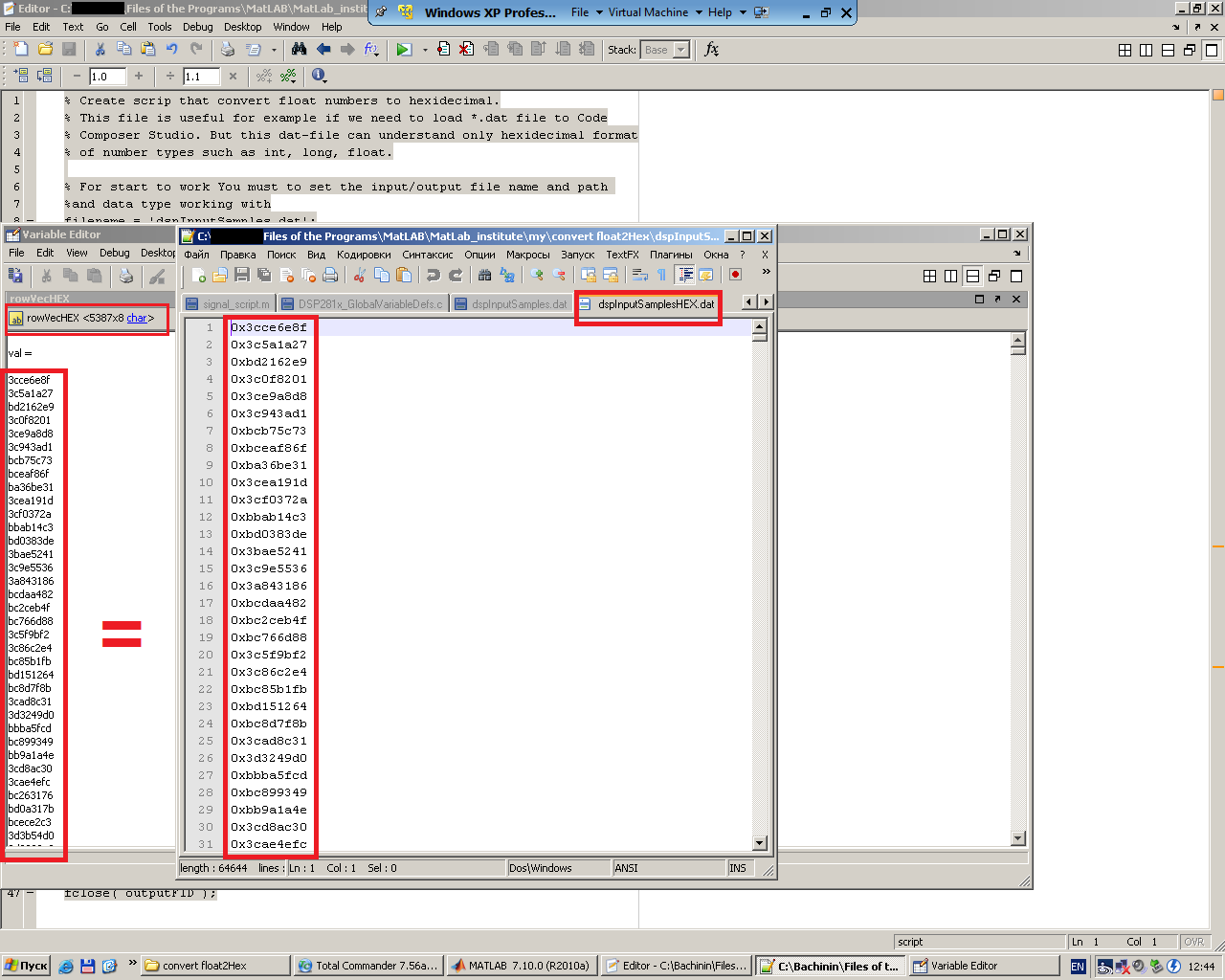The image size is (1225, 980).
Task: Click Clear all breakpoints icon
Action: click(466, 49)
